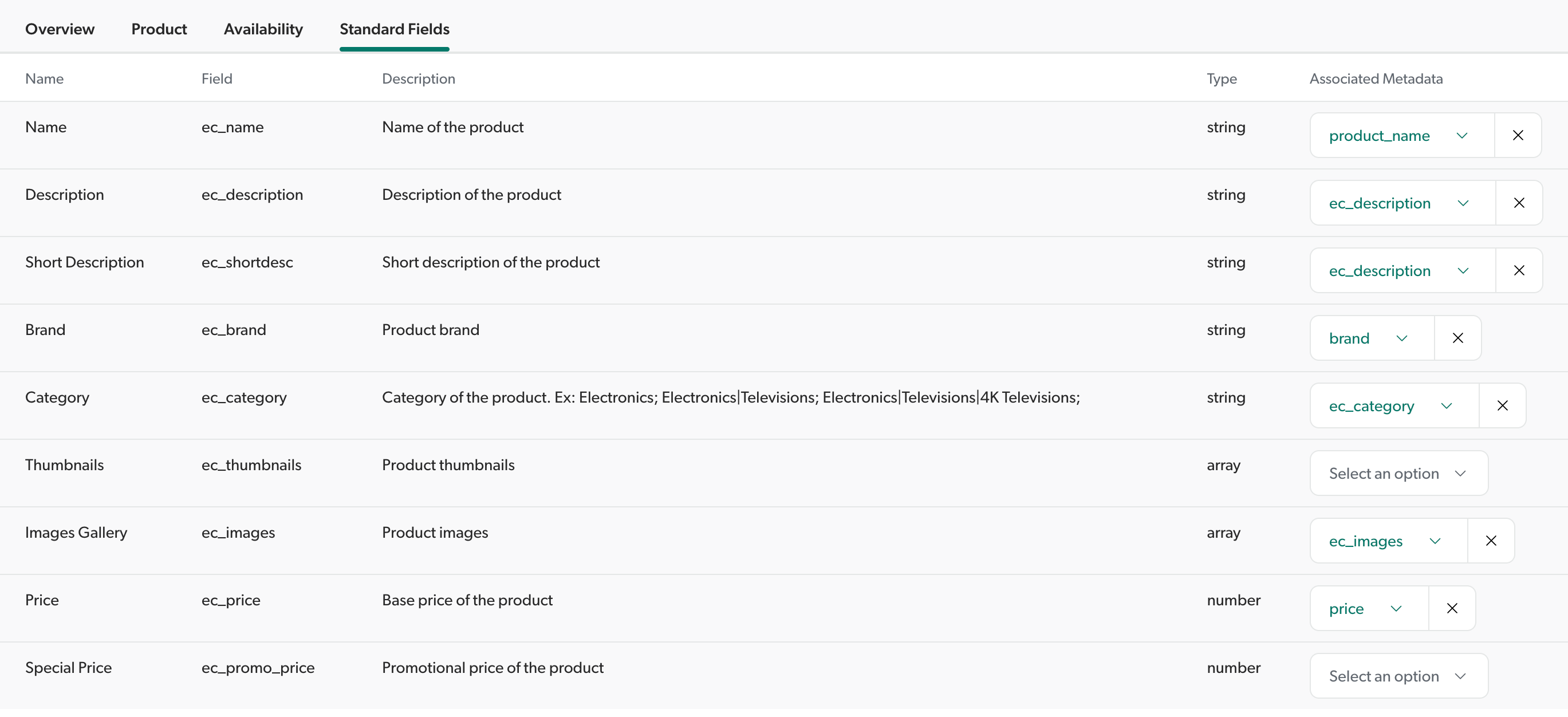Open Select an option dropdown for Thumbnails
Viewport: 1568px width, 717px height.
[x=1397, y=472]
